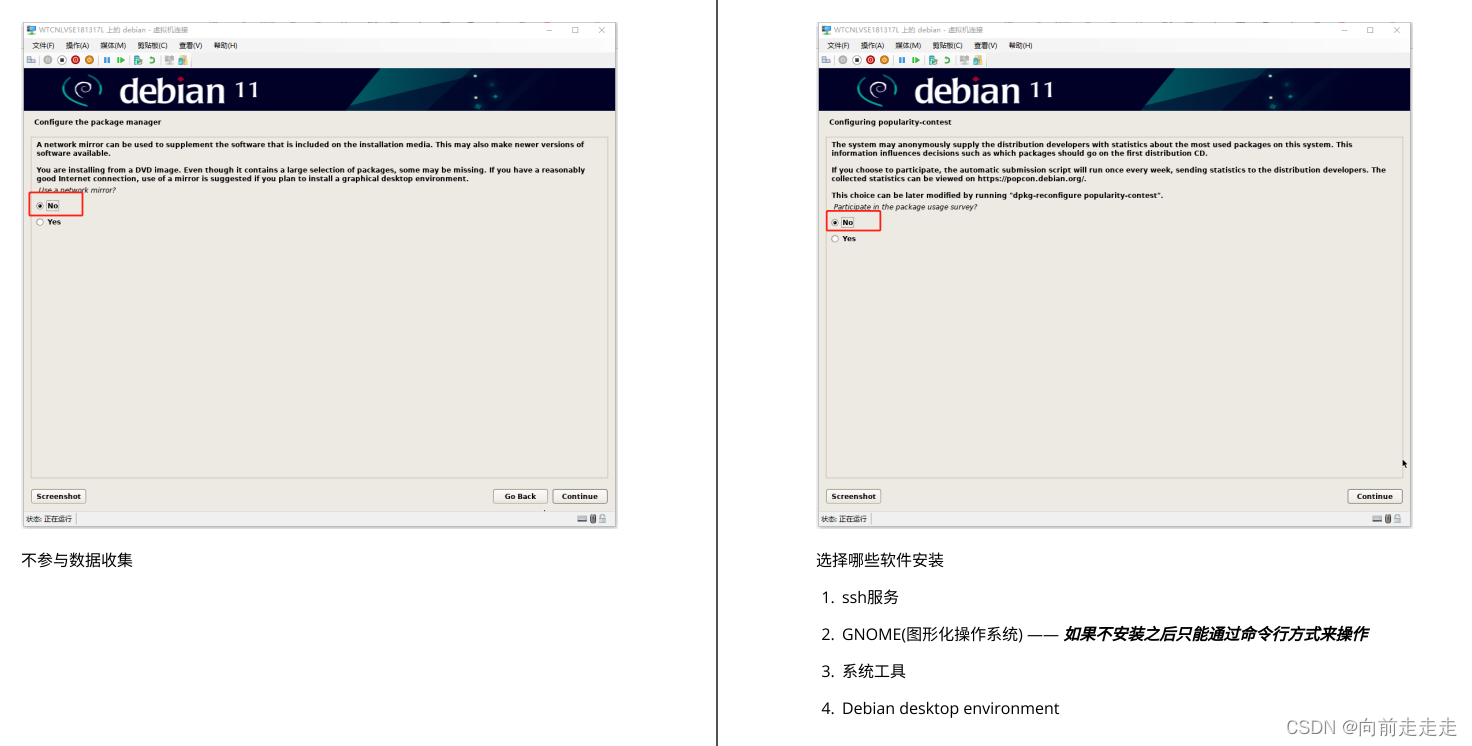This screenshot has width=1472, height=746.
Task: Click 状态: 正在运行 in package manager window
Action: pyautogui.click(x=49, y=519)
